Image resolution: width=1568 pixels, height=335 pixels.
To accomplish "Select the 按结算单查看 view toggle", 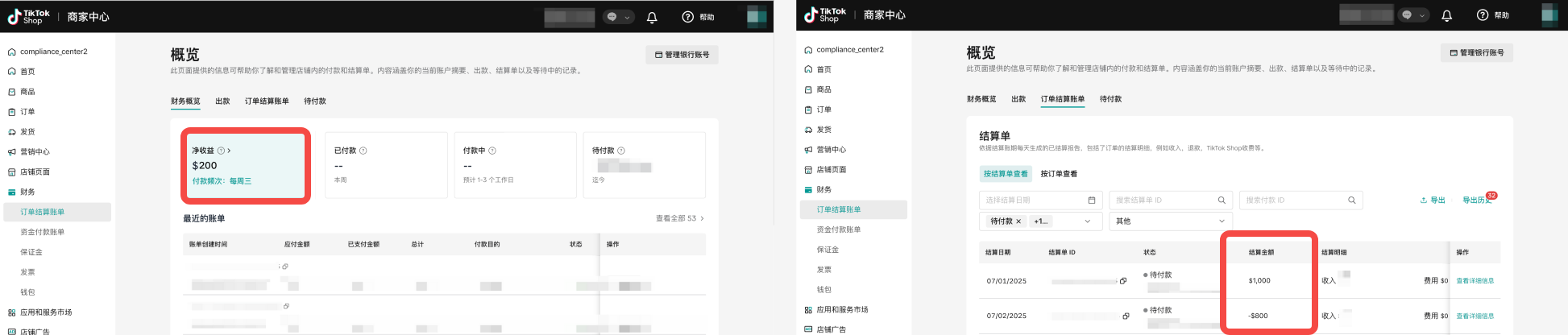I will pyautogui.click(x=1005, y=174).
